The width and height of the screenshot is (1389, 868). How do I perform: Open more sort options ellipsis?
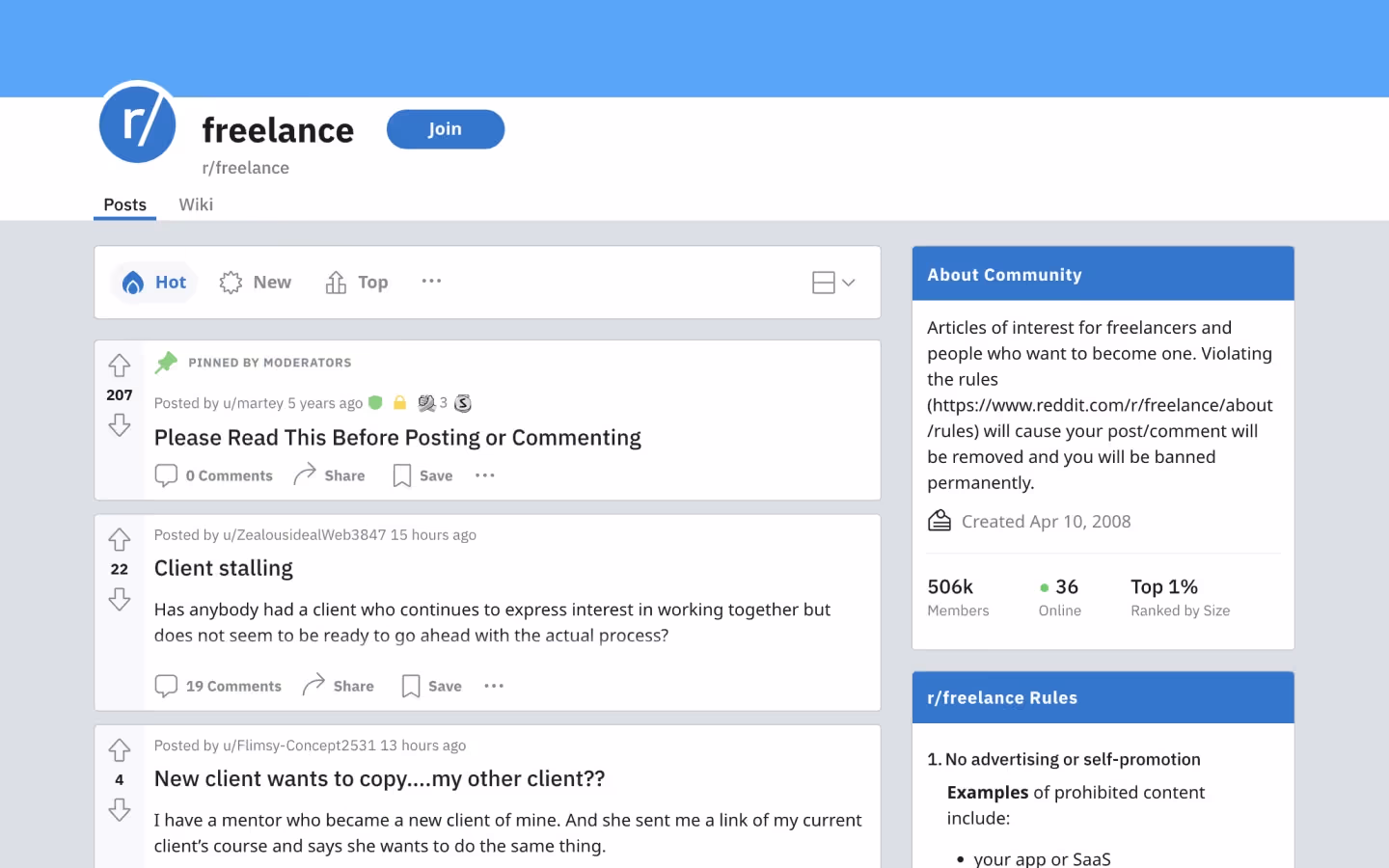(431, 281)
